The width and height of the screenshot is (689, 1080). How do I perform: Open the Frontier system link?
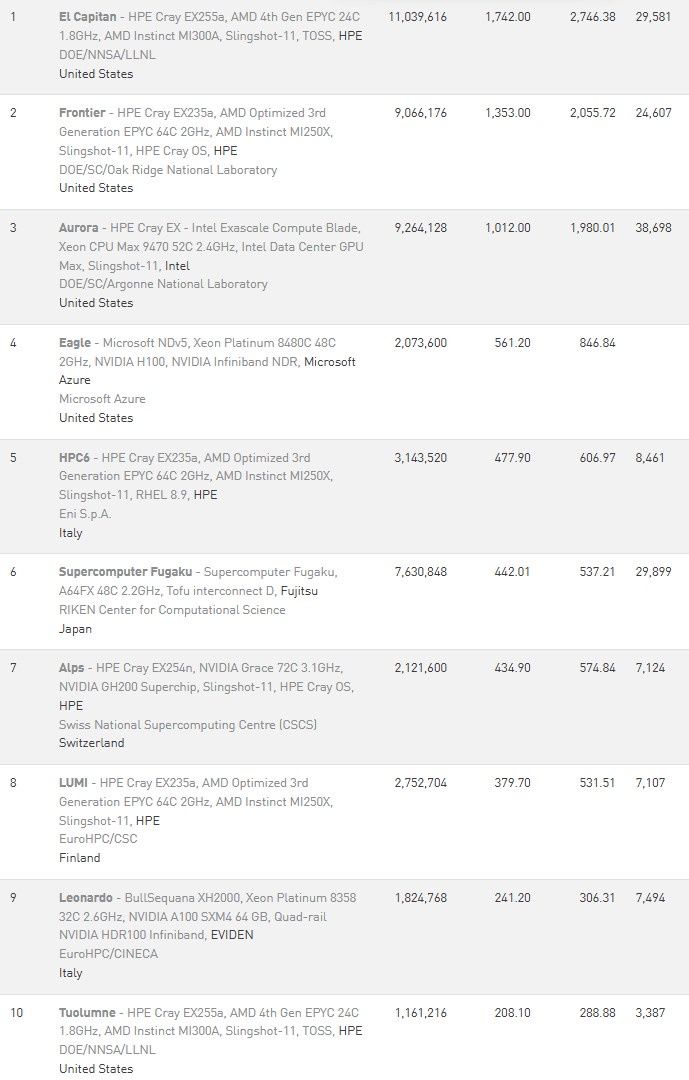click(x=82, y=113)
